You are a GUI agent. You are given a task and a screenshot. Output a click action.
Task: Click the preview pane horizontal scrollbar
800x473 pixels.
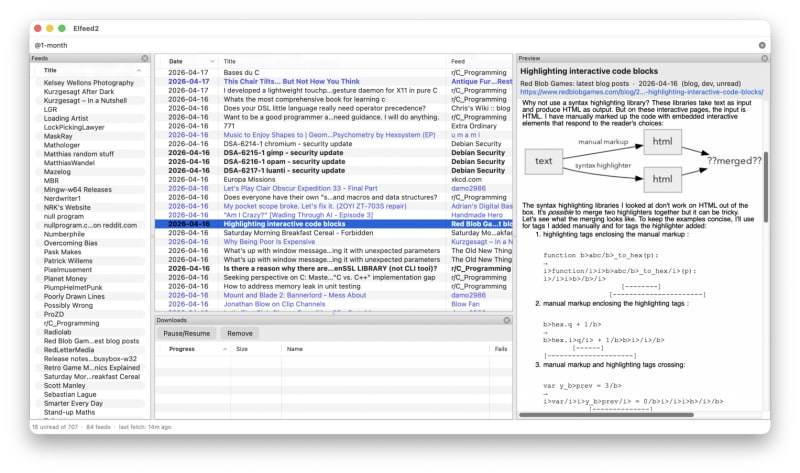(x=606, y=415)
